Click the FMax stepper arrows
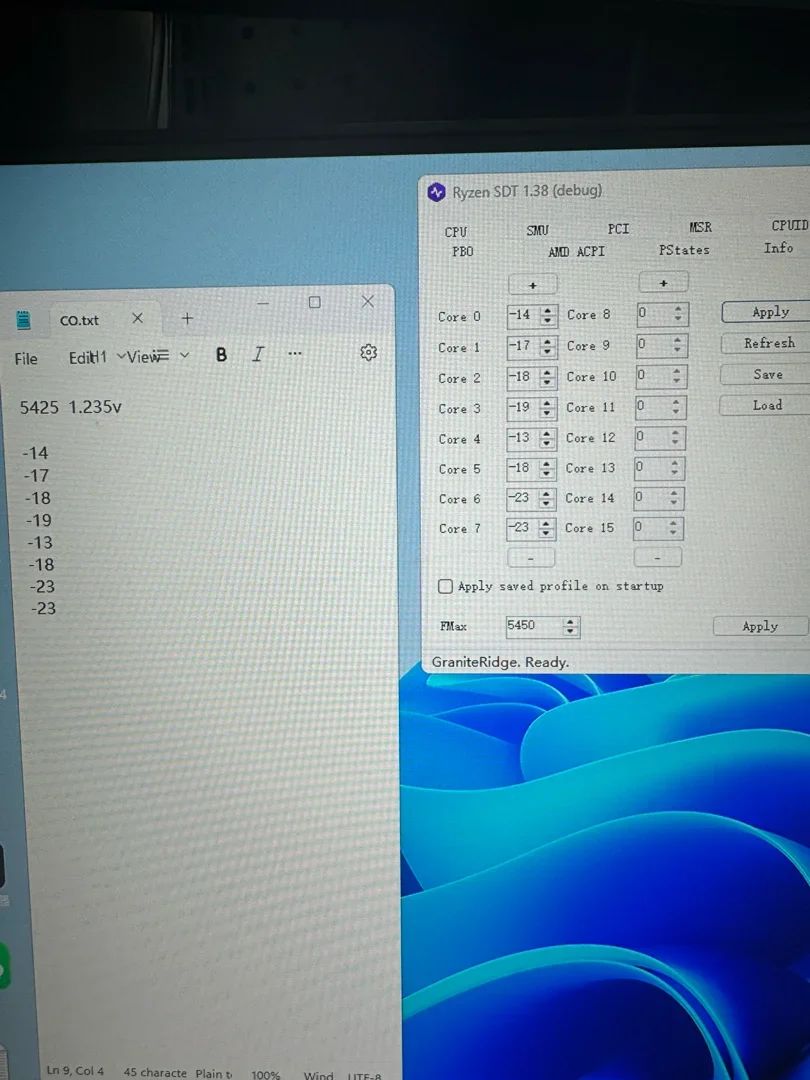Viewport: 810px width, 1080px height. pyautogui.click(x=570, y=626)
